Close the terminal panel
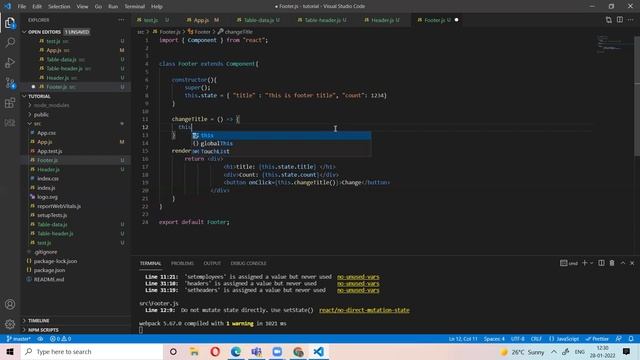This screenshot has width=640, height=360. pos(632,263)
